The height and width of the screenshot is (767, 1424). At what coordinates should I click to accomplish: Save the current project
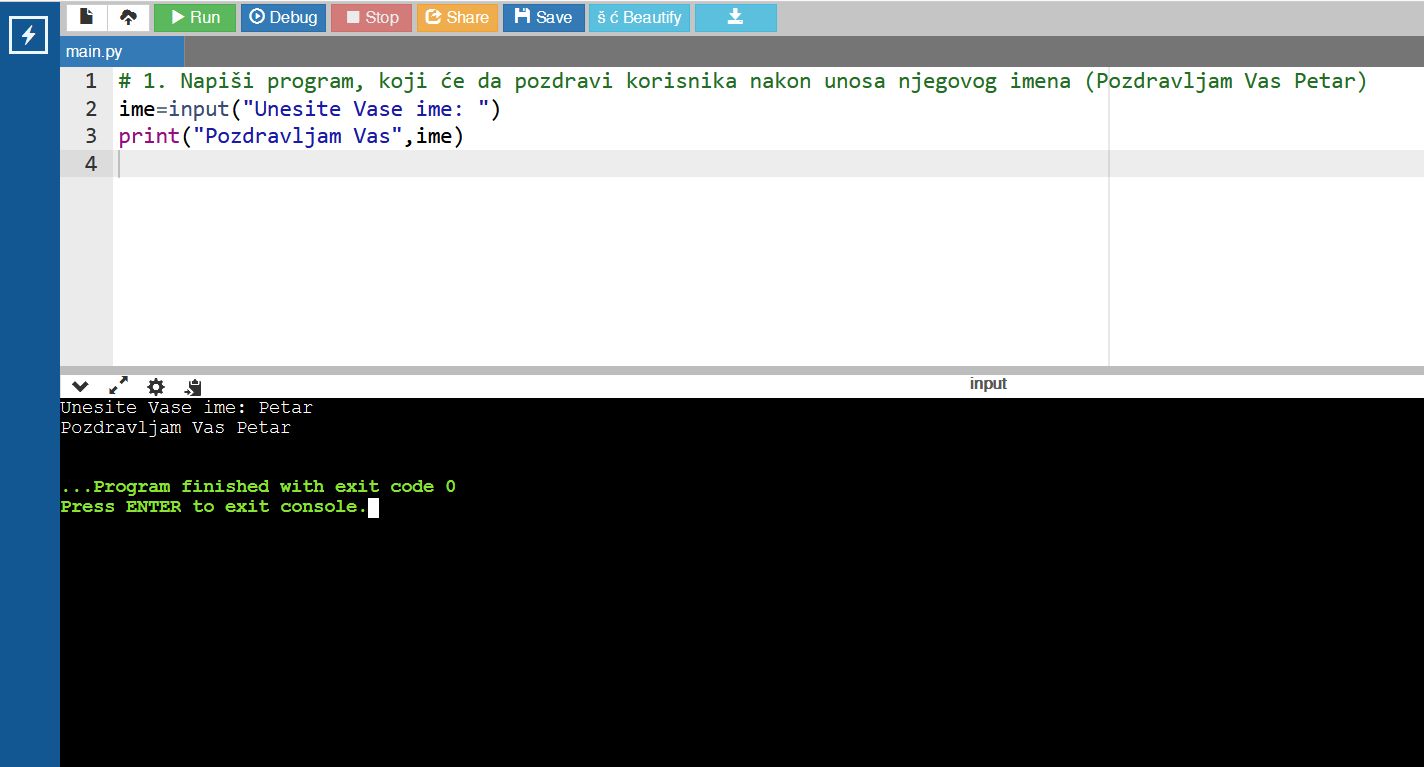[543, 17]
